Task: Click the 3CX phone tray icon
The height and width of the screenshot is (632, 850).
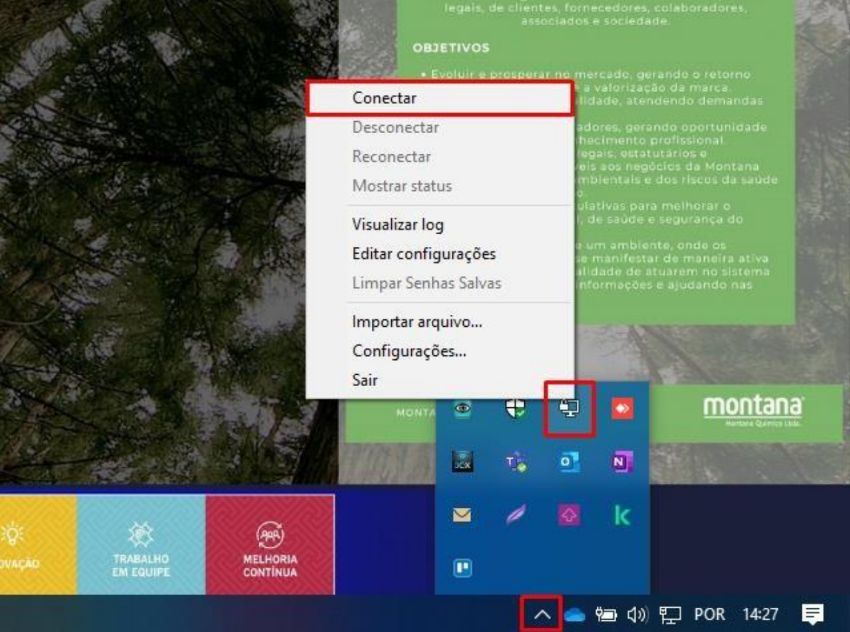Action: [462, 461]
